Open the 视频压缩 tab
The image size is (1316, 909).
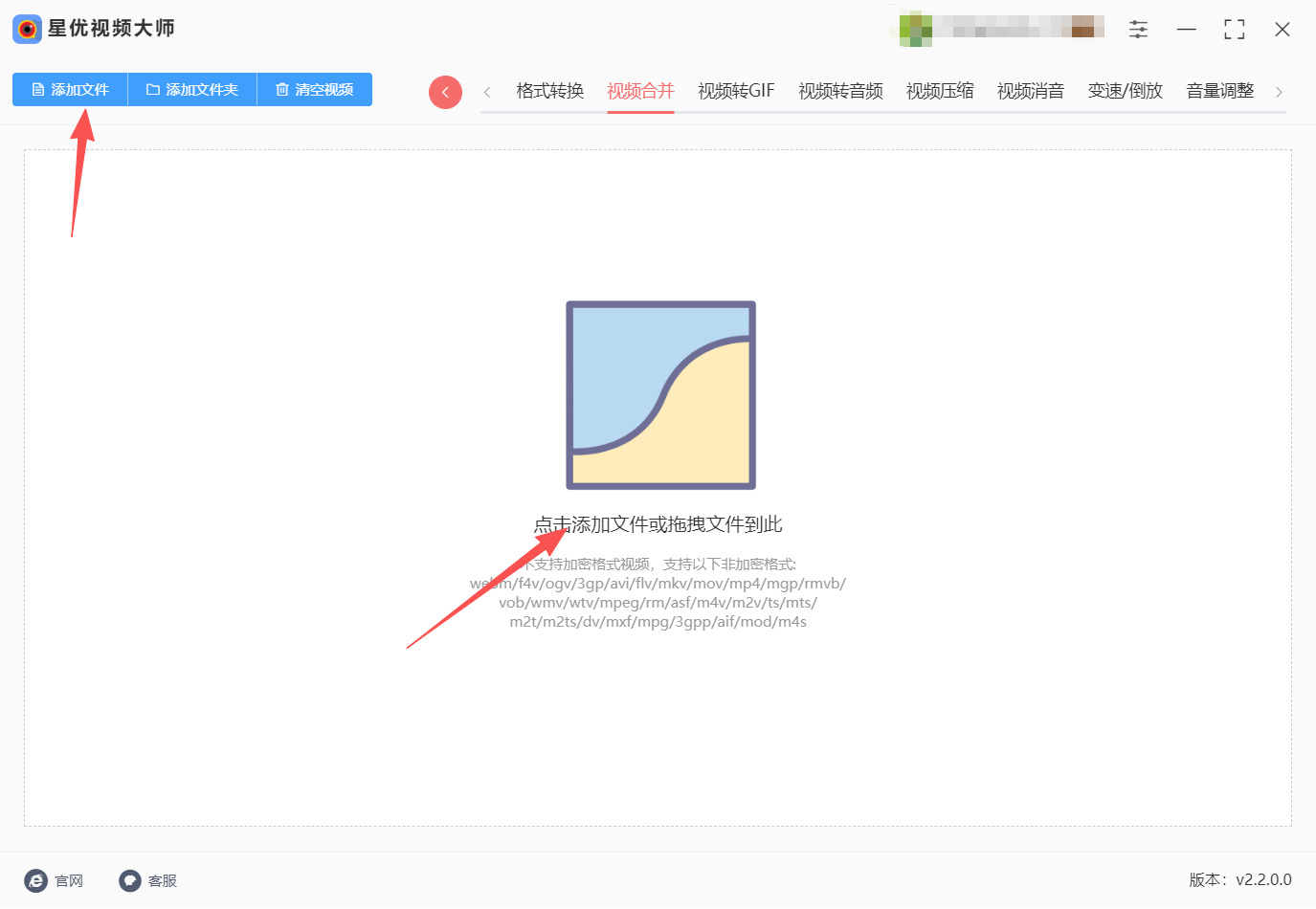(x=940, y=91)
